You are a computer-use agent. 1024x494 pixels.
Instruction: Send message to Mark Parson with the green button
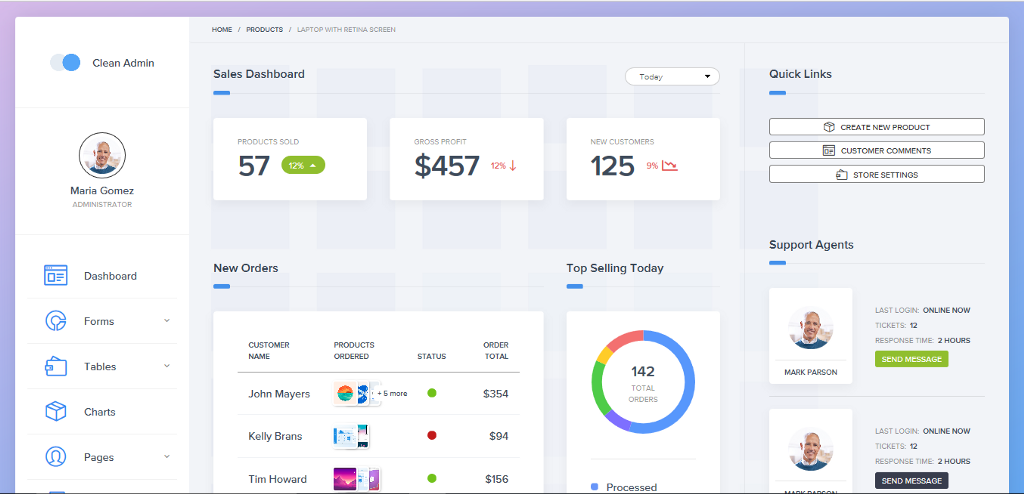911,359
